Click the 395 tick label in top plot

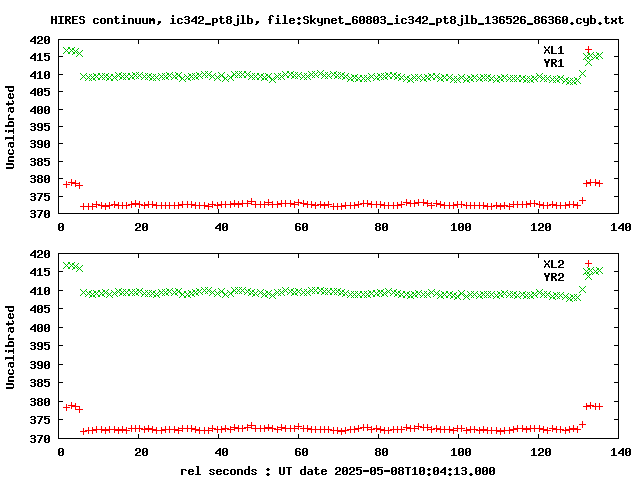pos(40,127)
